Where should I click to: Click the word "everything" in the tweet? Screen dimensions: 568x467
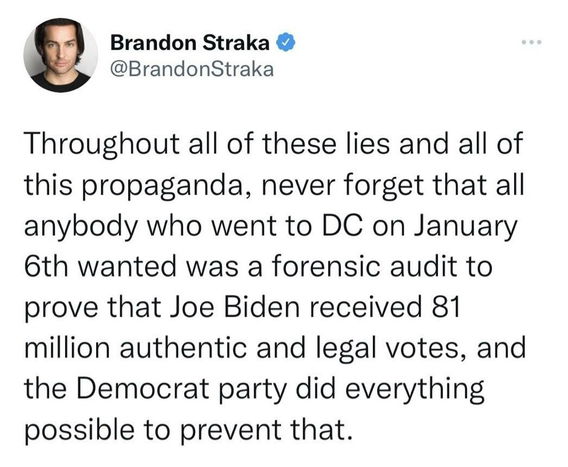[414, 389]
